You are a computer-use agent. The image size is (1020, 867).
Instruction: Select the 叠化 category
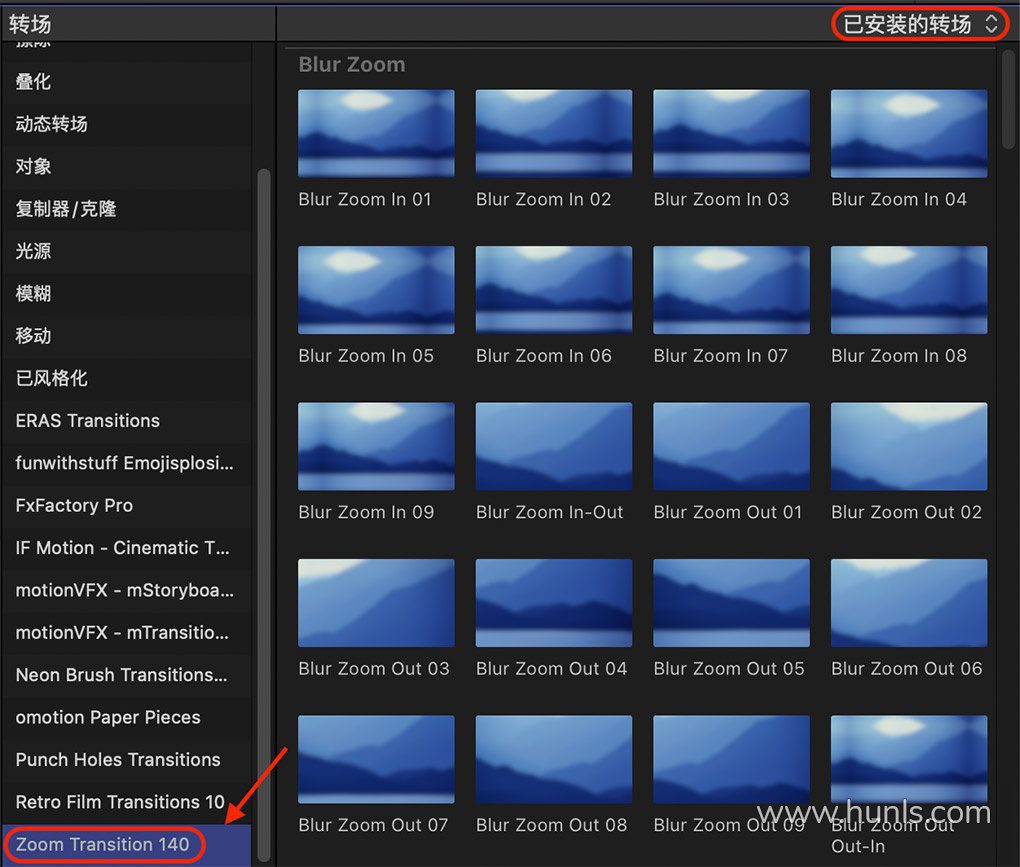click(126, 82)
